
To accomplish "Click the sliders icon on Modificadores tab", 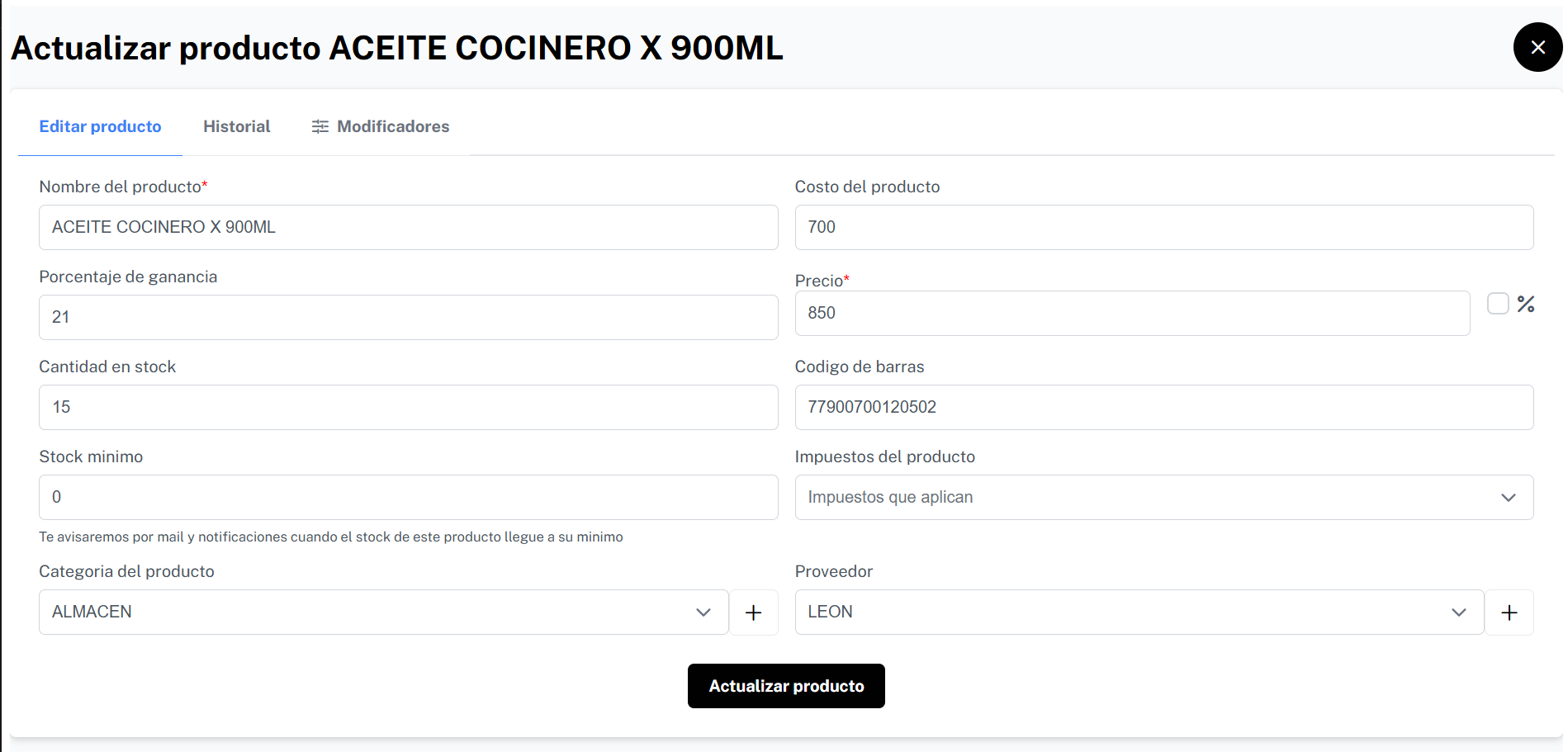I will tap(320, 126).
